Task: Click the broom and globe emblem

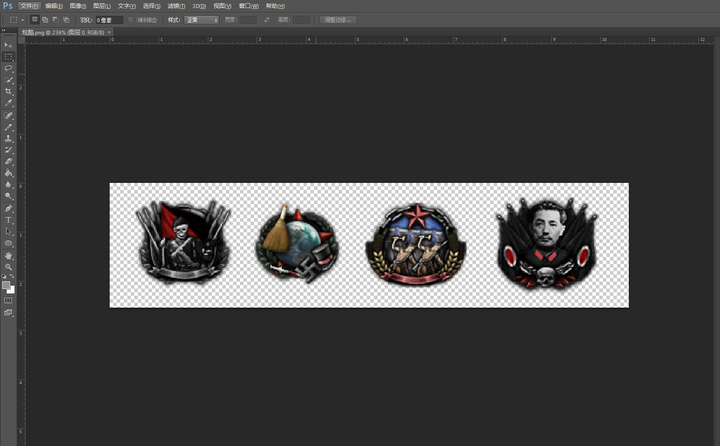Action: pos(297,243)
